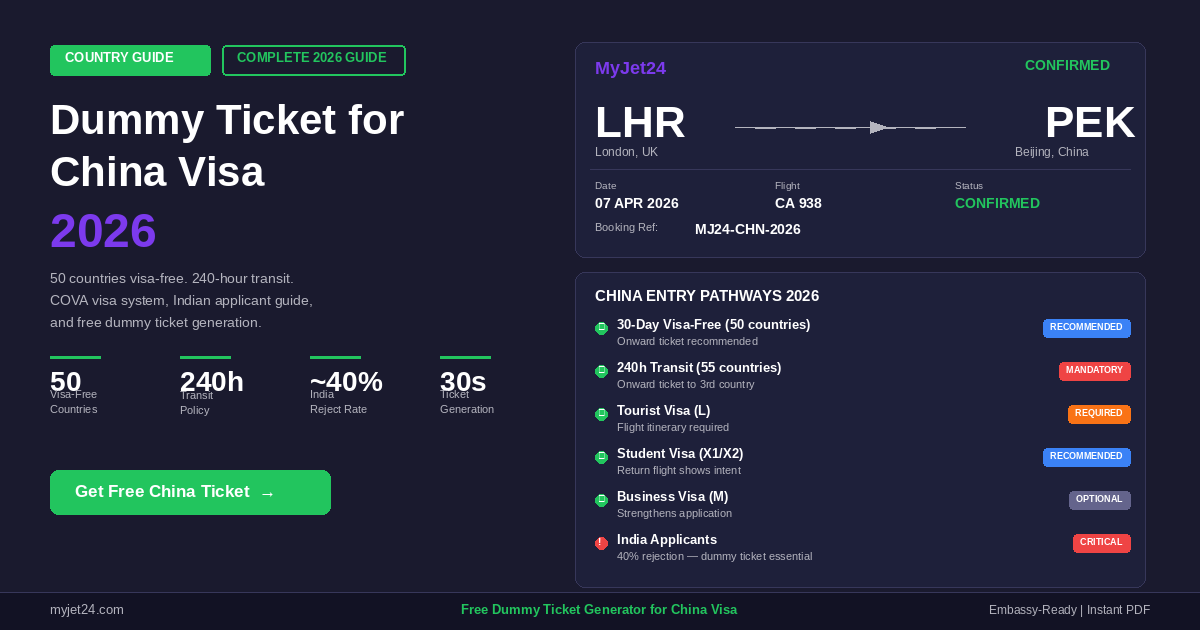
Task: Select the Complete 2026 Guide tag
Action: tap(313, 60)
